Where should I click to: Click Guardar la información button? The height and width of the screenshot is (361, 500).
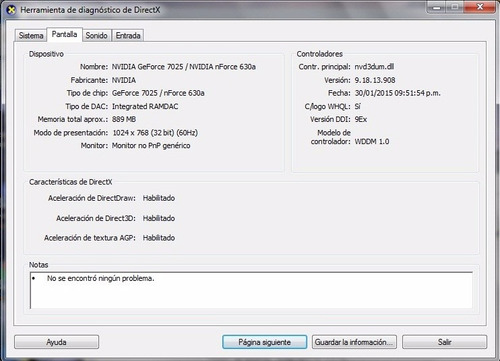click(x=354, y=342)
